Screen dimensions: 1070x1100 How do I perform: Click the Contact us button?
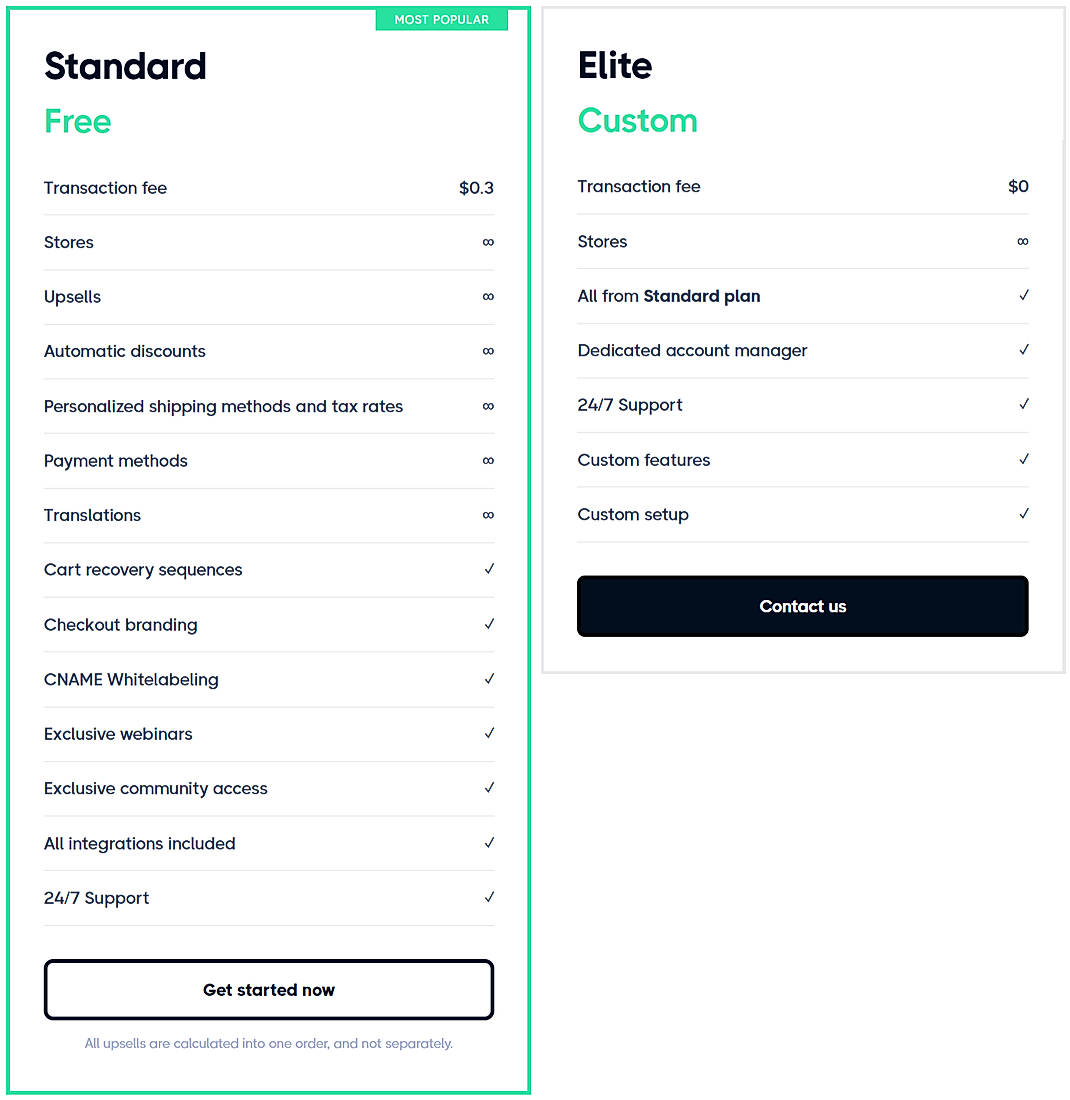coord(802,606)
